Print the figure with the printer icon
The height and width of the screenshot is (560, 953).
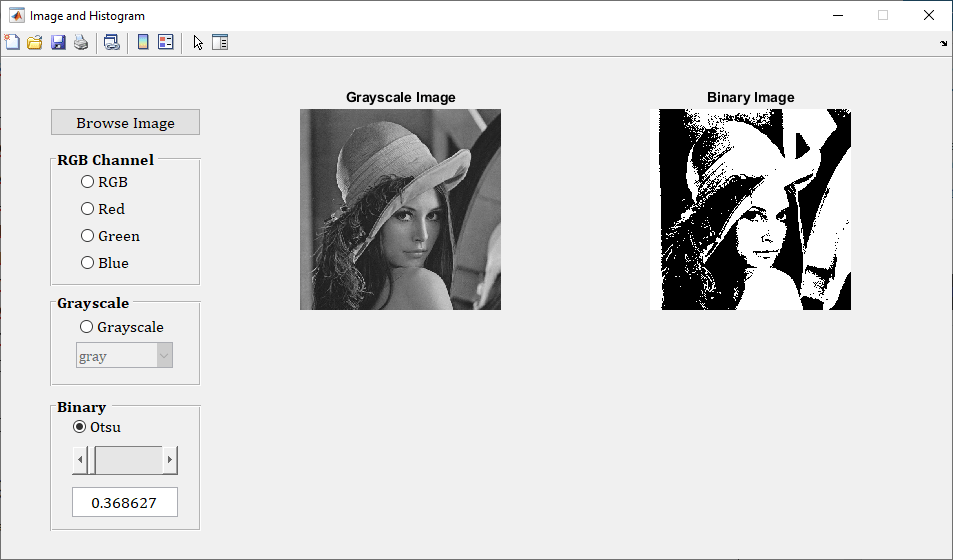pos(81,42)
